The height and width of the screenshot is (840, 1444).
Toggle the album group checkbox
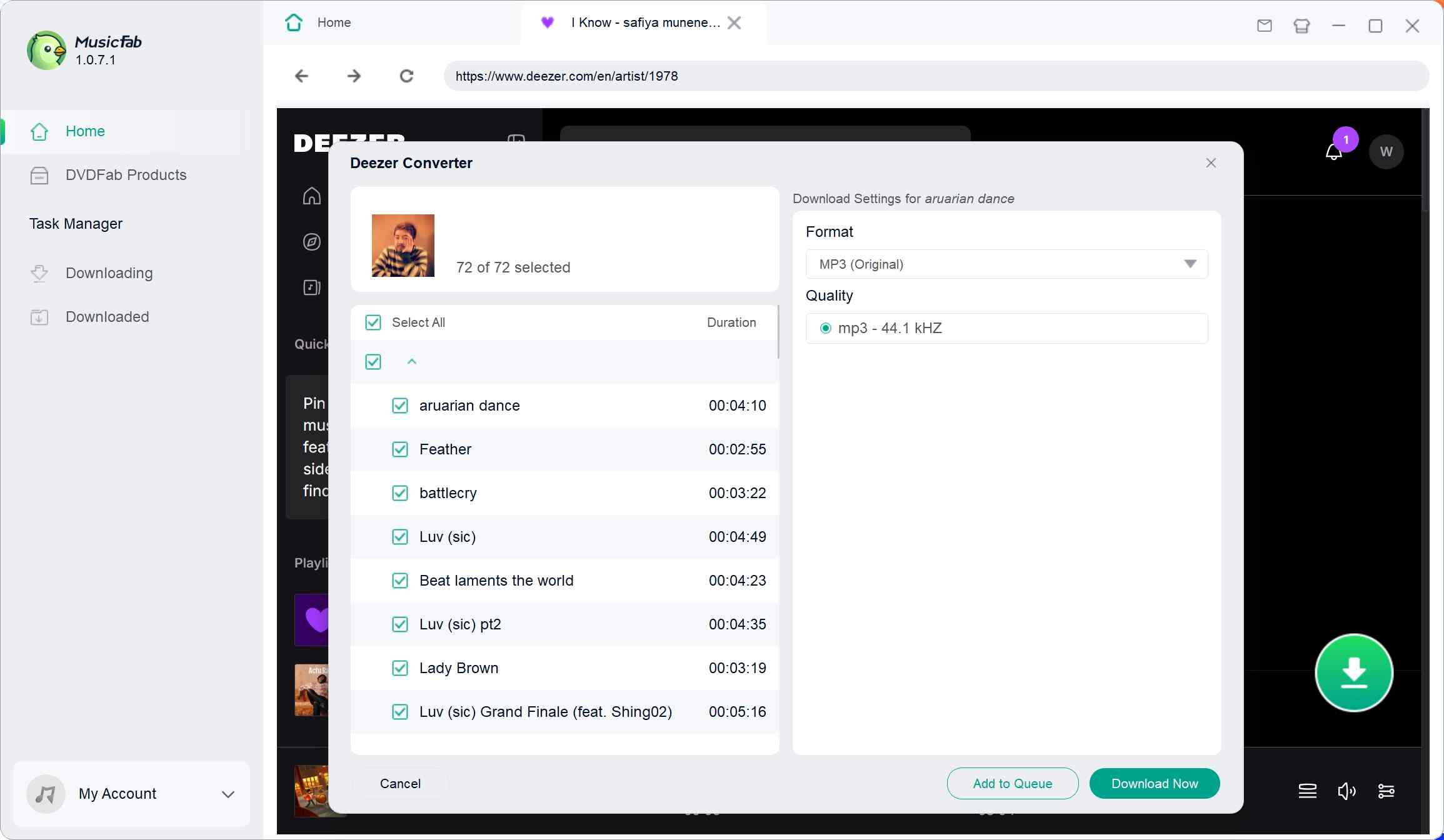373,362
